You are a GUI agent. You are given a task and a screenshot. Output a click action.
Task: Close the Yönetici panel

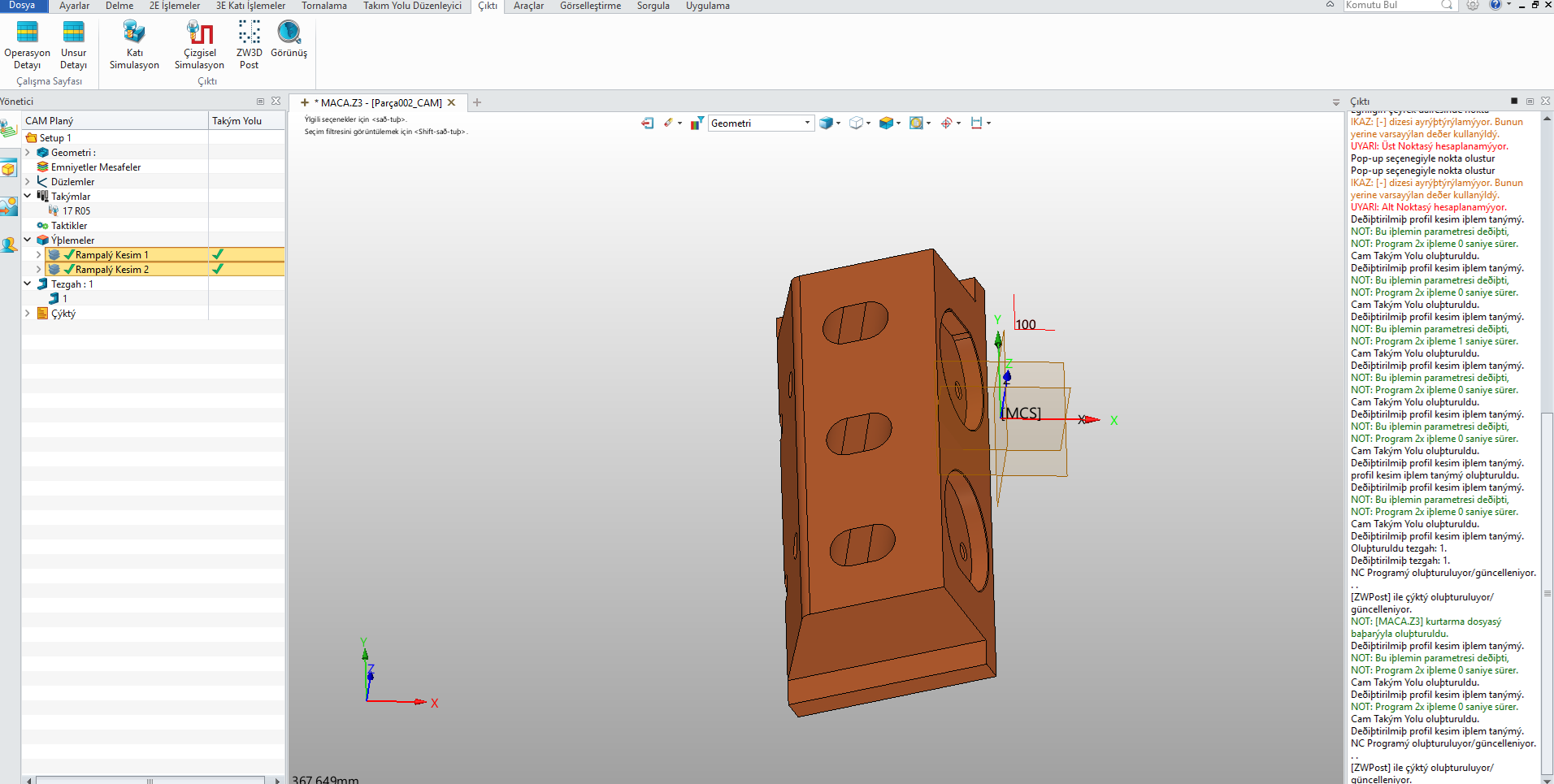[276, 101]
